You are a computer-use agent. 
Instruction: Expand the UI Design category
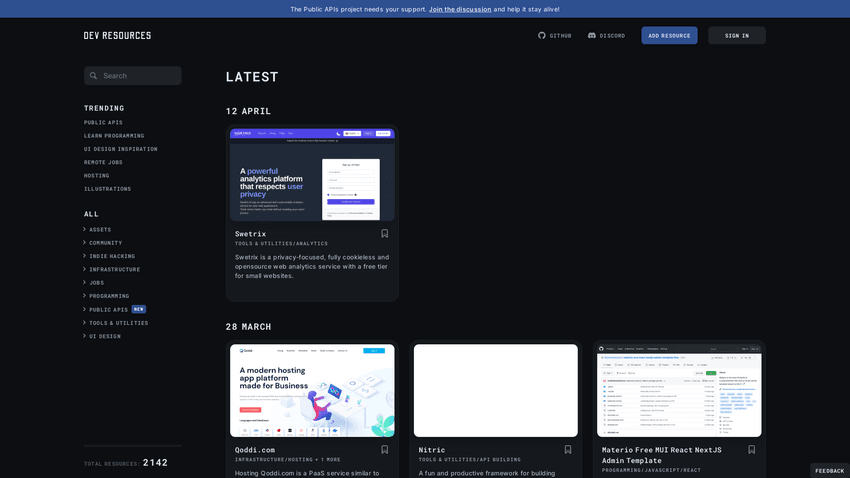point(85,336)
